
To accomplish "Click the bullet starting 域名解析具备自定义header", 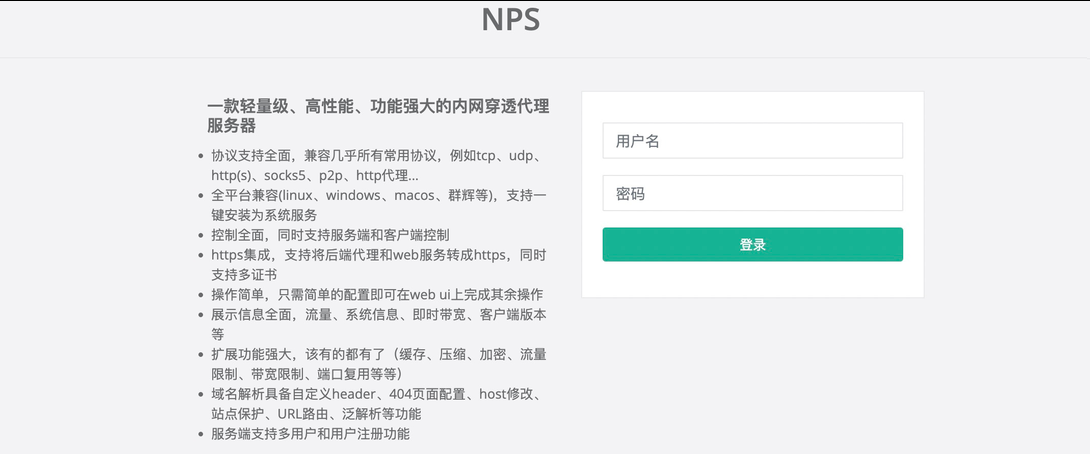I will pos(376,404).
